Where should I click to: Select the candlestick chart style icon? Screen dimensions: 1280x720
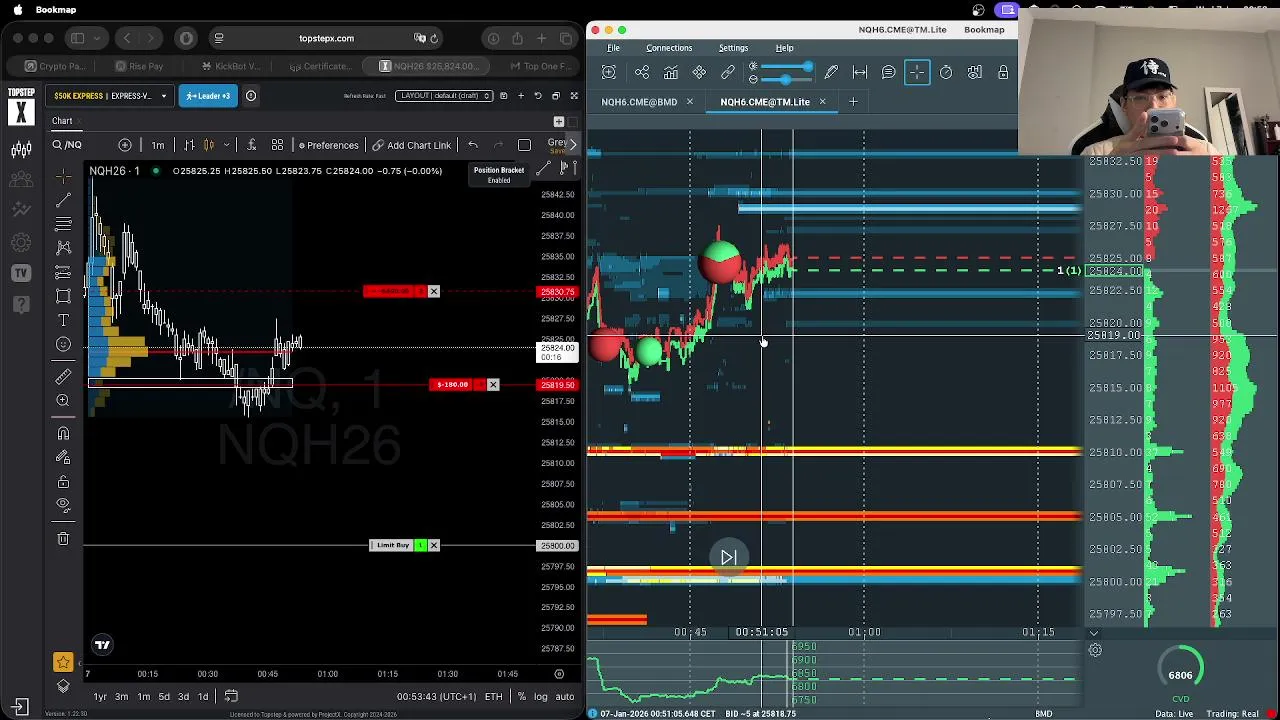click(209, 145)
